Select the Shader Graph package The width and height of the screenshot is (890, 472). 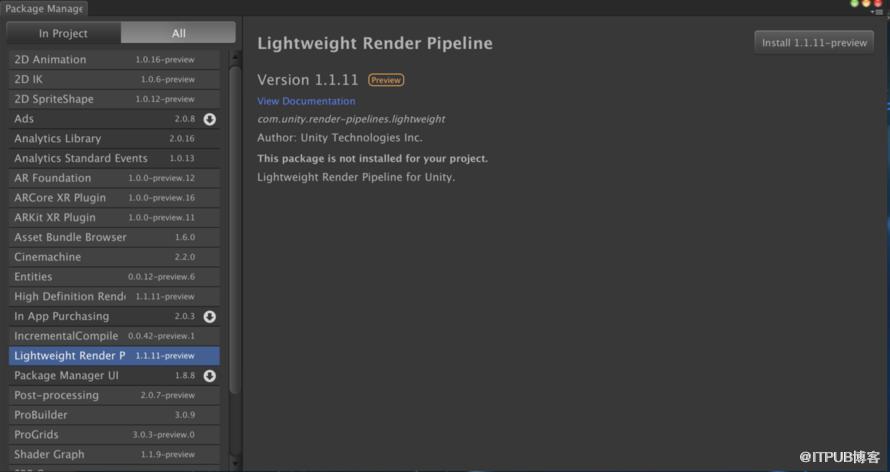click(114, 455)
